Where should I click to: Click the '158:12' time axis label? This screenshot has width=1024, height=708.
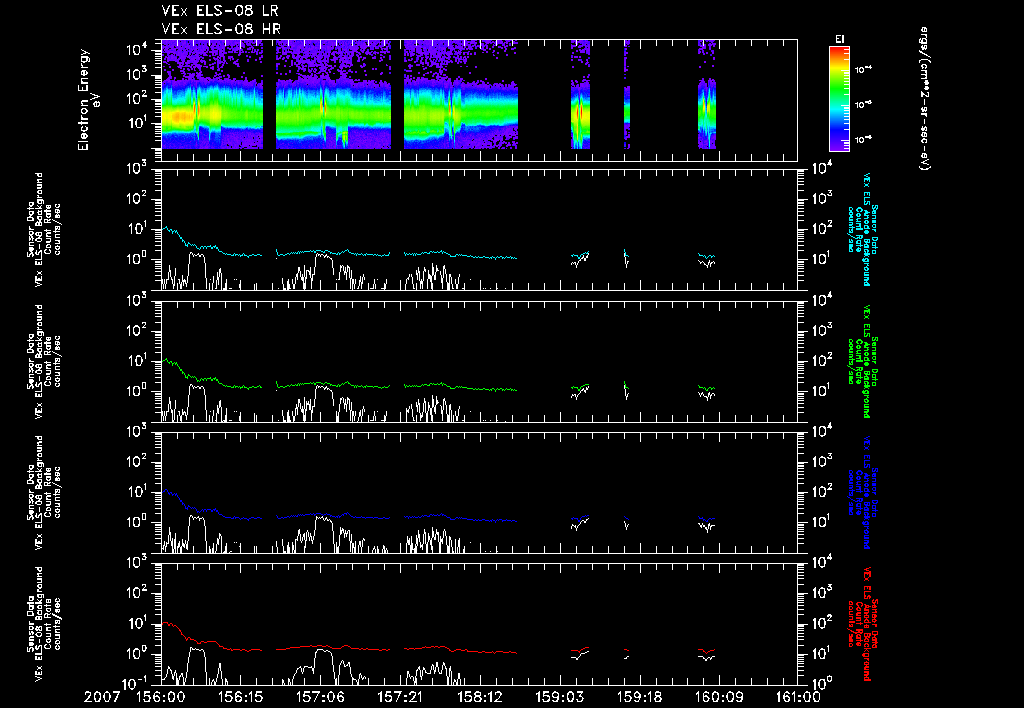(479, 697)
